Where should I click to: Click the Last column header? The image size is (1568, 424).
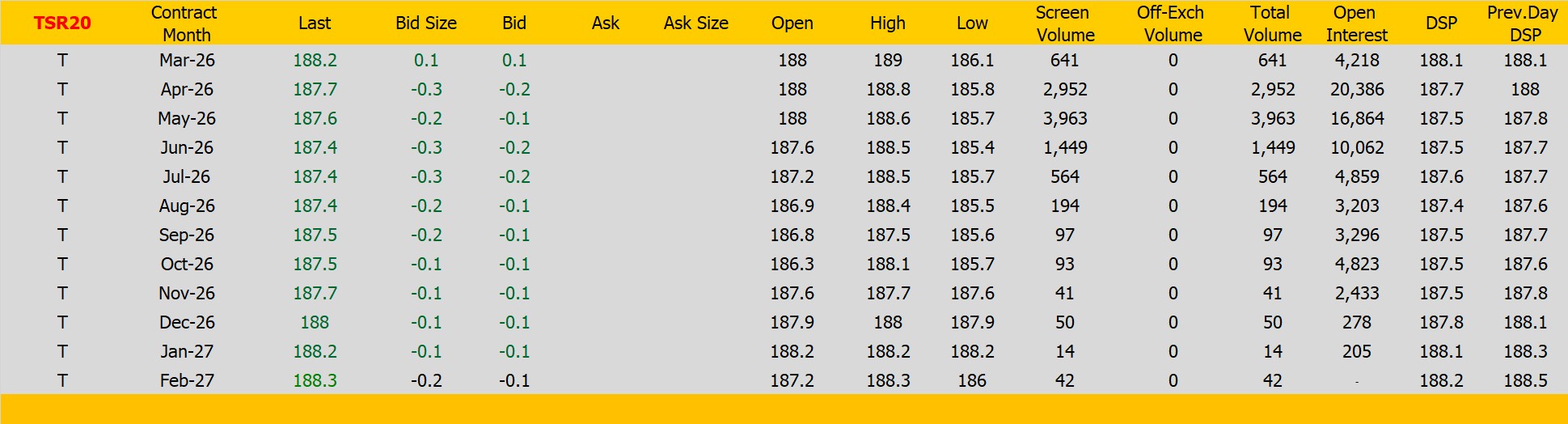coord(315,23)
